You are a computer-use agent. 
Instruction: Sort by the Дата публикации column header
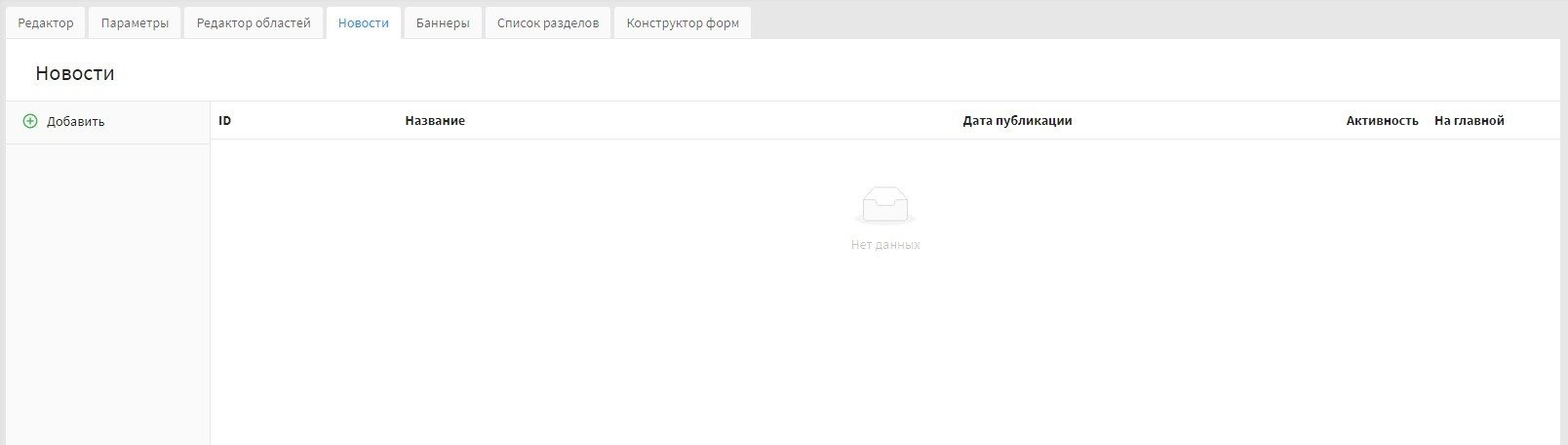click(1017, 121)
